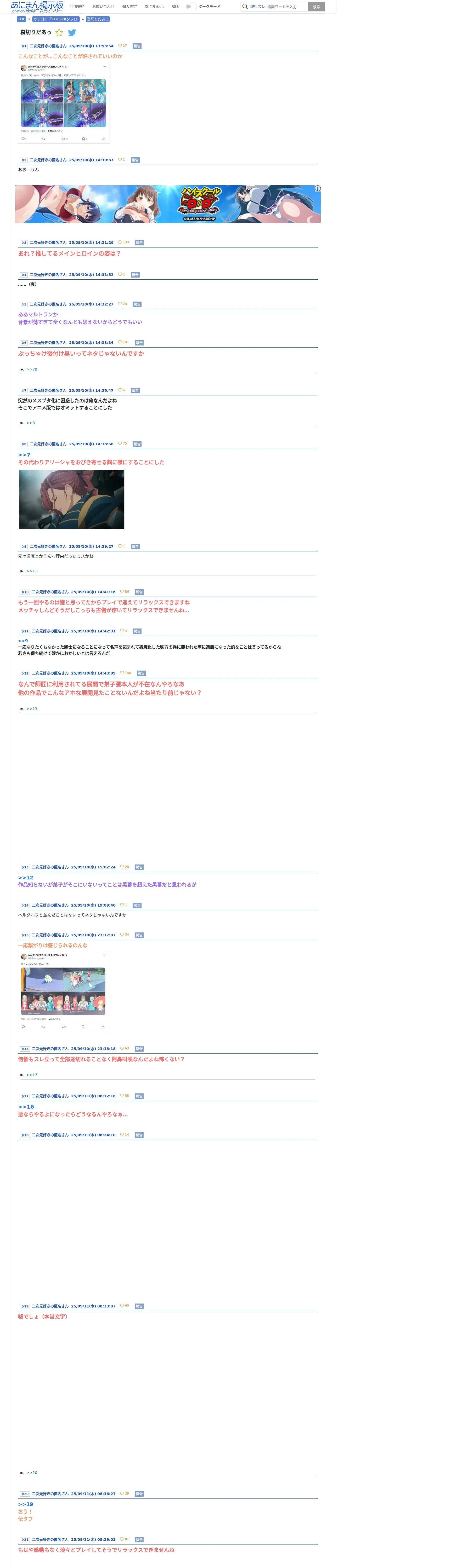474x1568 pixels.
Task: Follow the >>11 reply link under post 9
Action: [x=32, y=571]
